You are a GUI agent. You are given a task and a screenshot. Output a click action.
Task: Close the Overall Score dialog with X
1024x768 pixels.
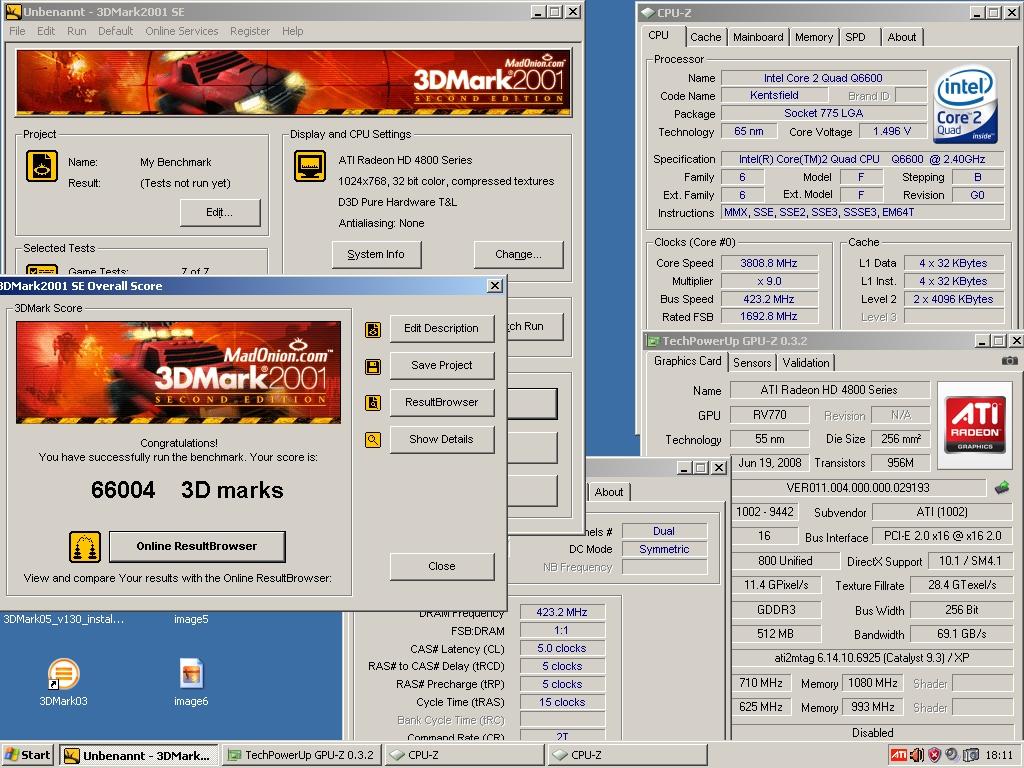pyautogui.click(x=495, y=285)
